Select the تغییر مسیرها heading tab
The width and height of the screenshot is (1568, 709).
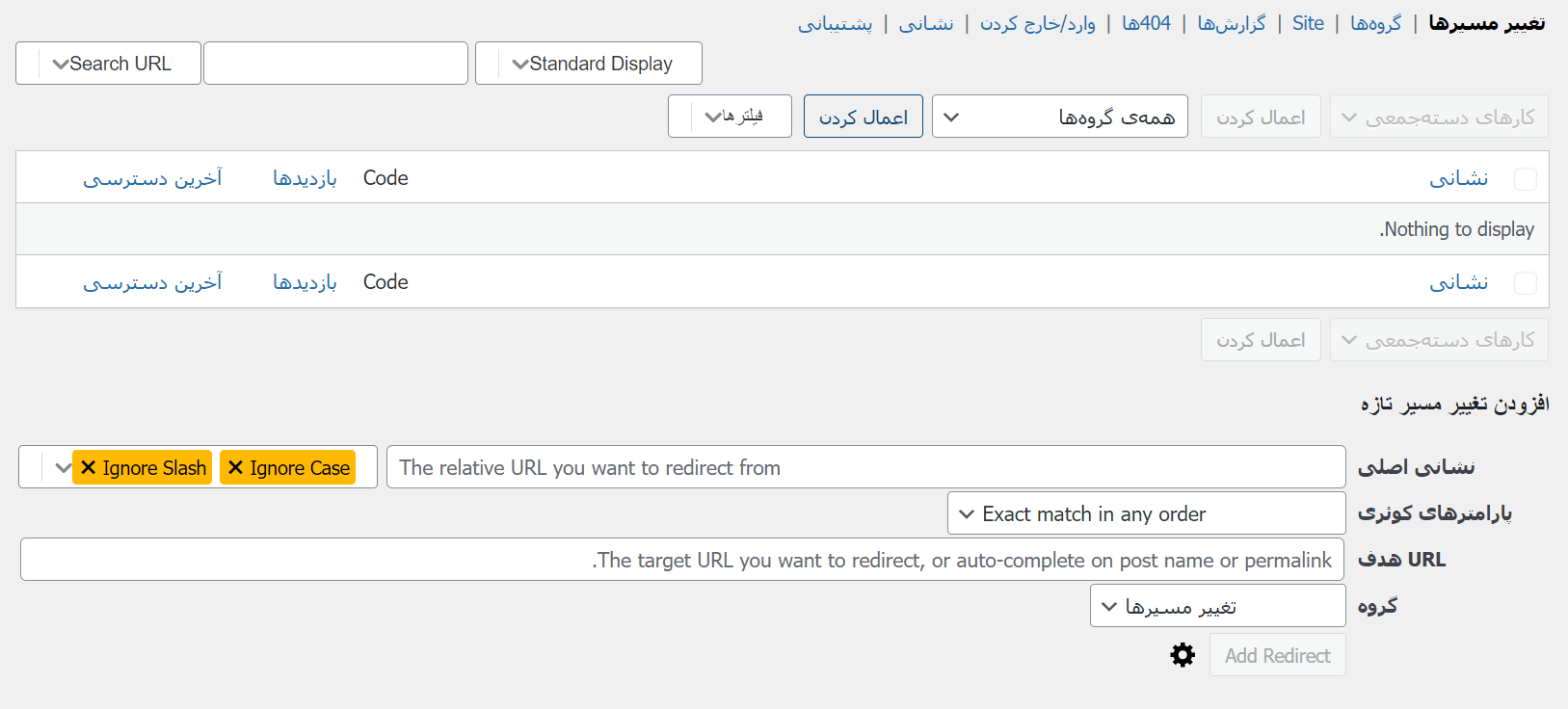[x=1486, y=23]
